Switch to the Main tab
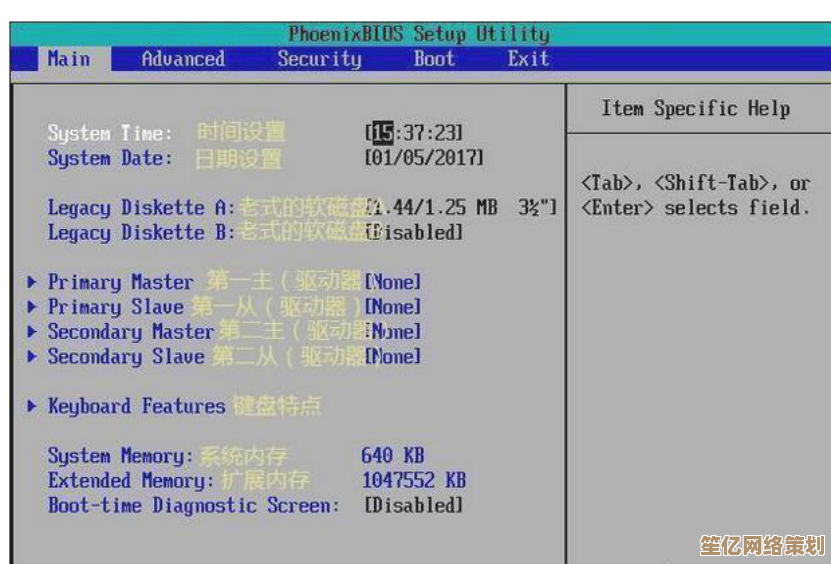 (x=74, y=58)
